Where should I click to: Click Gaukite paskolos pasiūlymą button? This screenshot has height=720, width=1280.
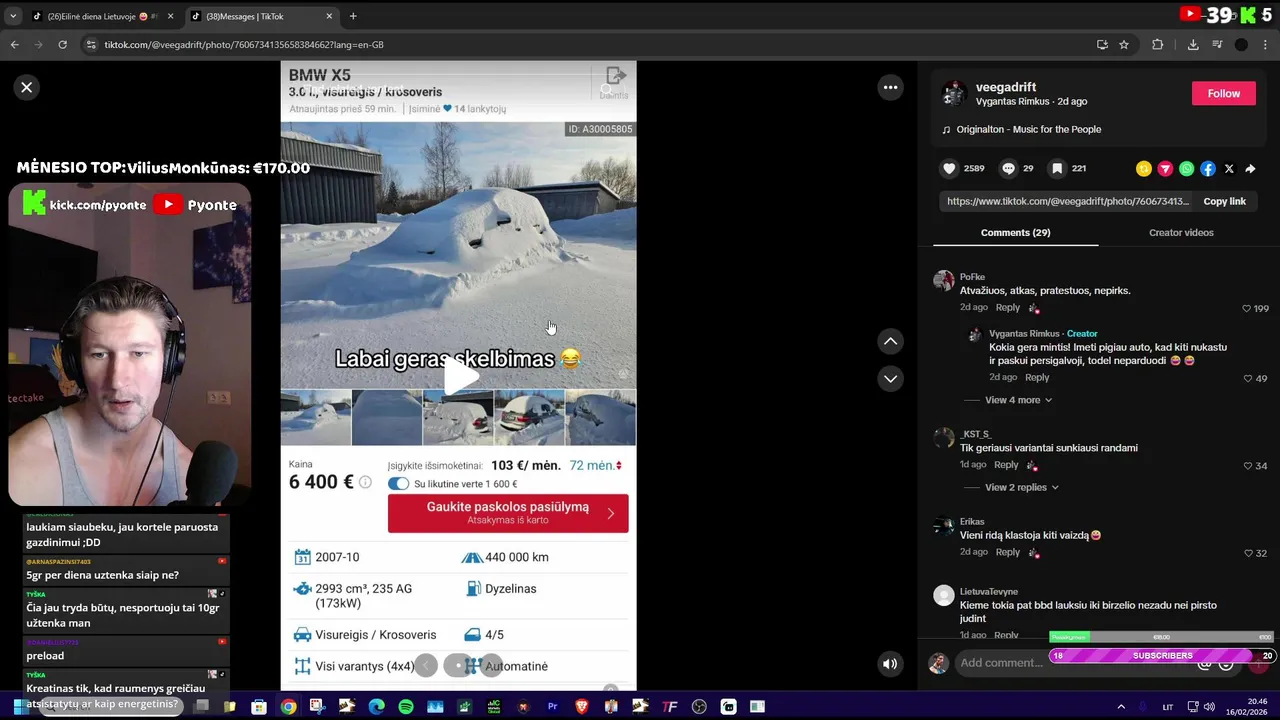508,513
